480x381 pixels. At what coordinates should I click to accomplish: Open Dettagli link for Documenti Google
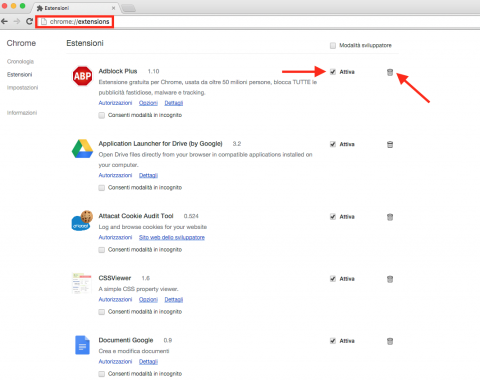point(148,361)
